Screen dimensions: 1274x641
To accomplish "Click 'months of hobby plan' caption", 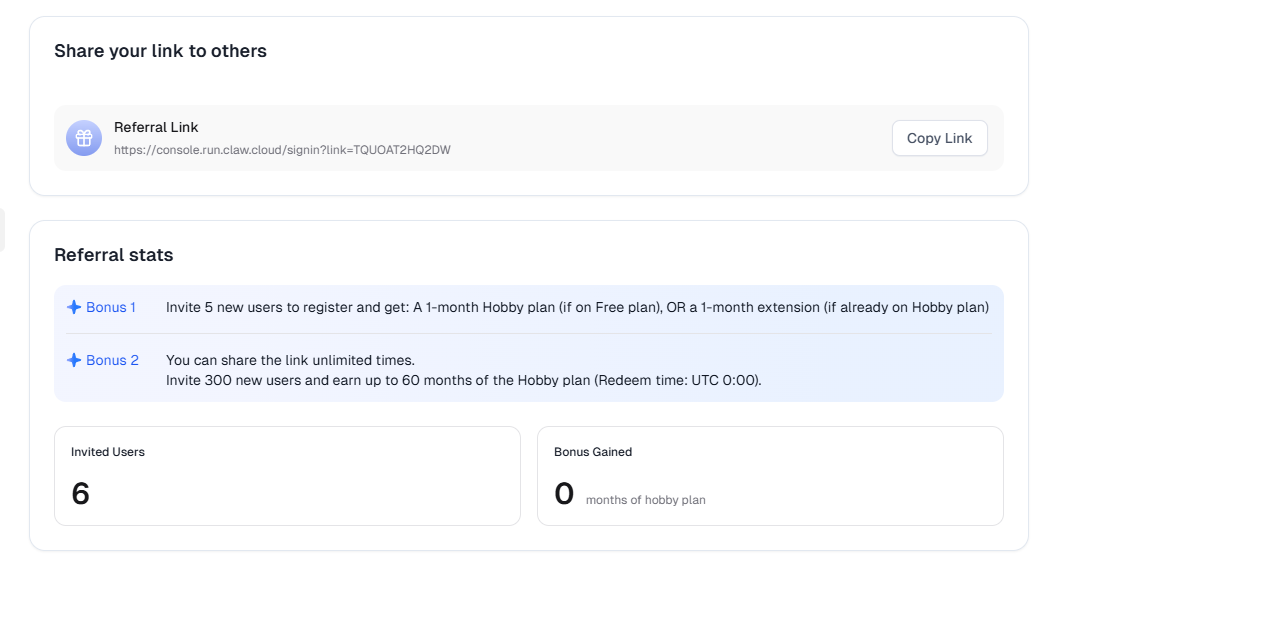I will point(646,500).
